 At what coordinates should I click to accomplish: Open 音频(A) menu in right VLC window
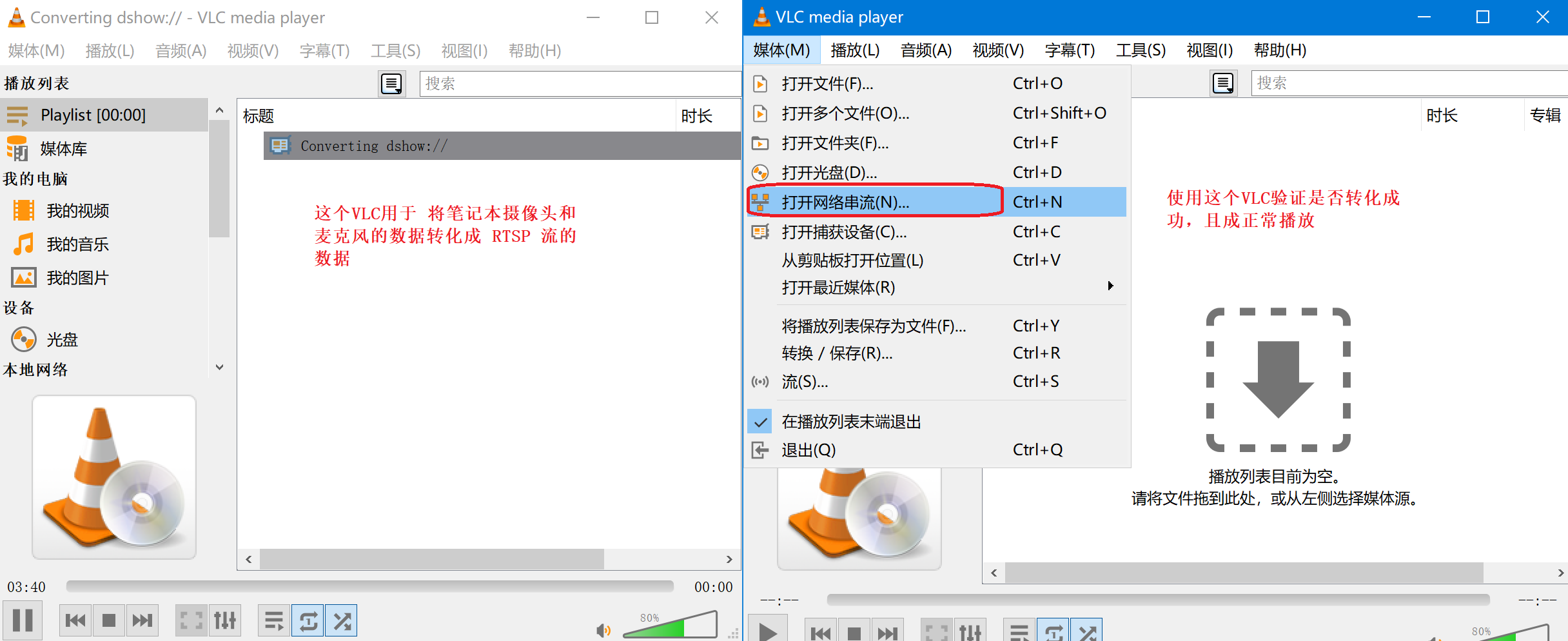point(926,50)
